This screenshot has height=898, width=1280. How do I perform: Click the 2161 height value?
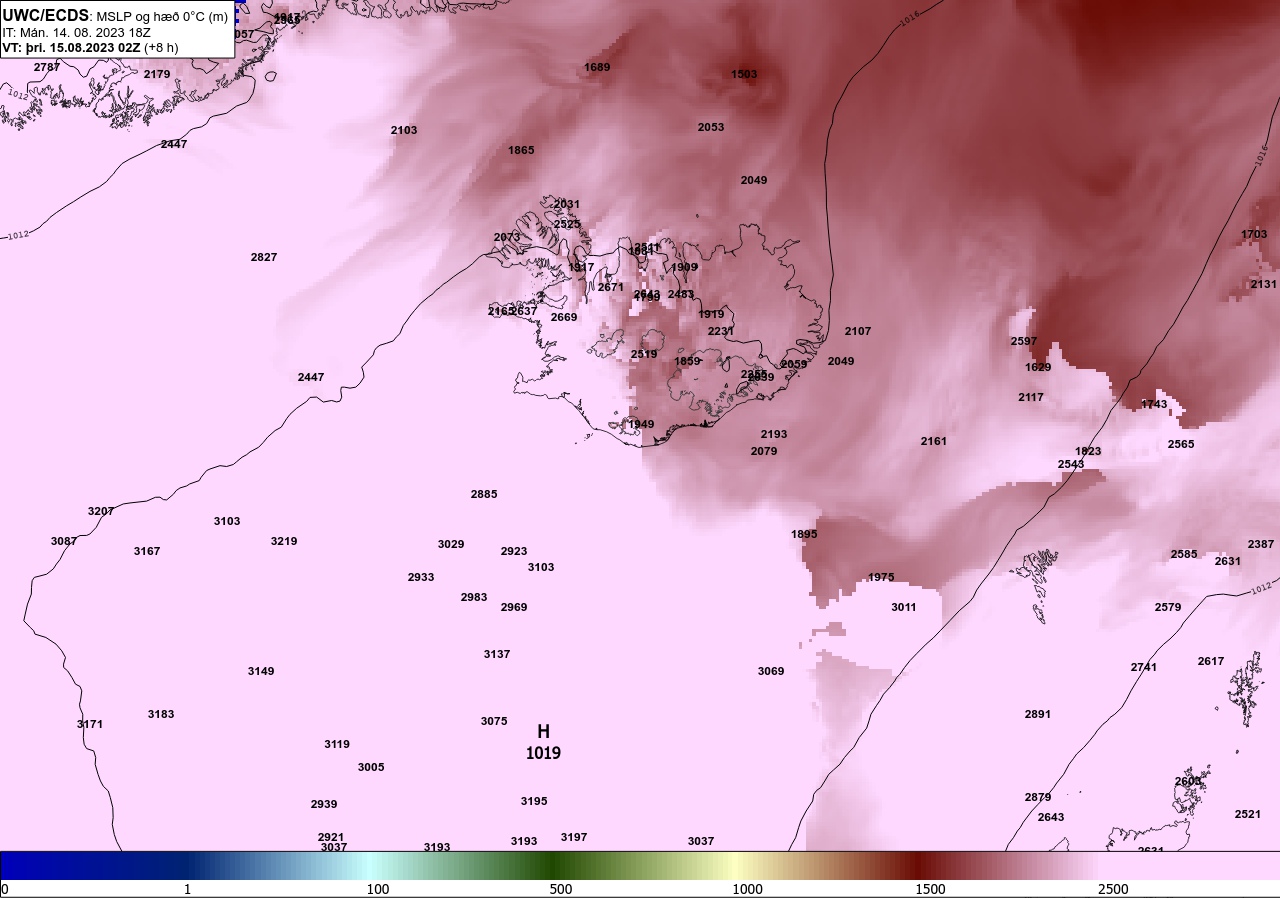pos(934,441)
